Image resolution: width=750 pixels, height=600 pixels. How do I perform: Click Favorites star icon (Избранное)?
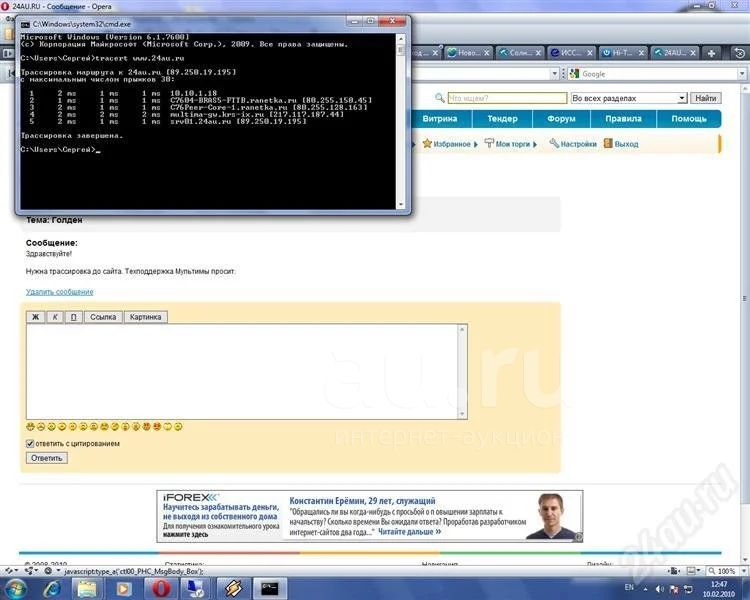tap(427, 144)
